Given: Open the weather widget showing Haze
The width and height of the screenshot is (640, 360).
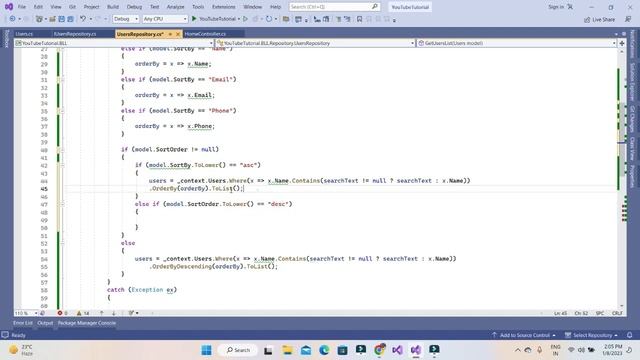Looking at the screenshot, I should pos(21,350).
